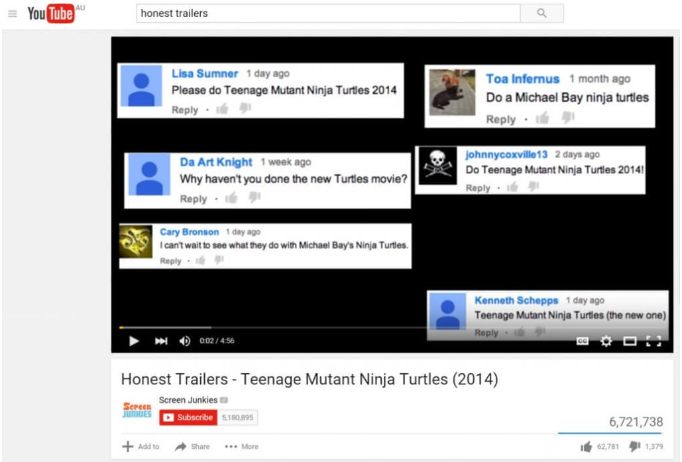Screen dimensions: 682x462
Task: Seek on the video progress bar
Action: (391, 327)
